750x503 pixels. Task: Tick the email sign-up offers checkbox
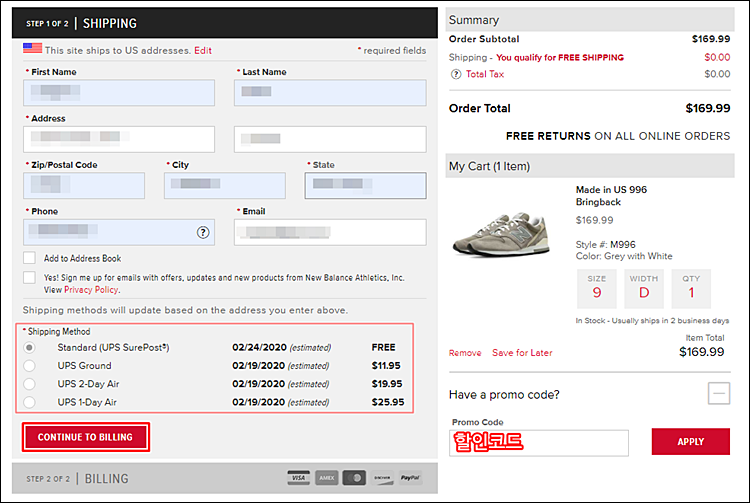(x=29, y=277)
